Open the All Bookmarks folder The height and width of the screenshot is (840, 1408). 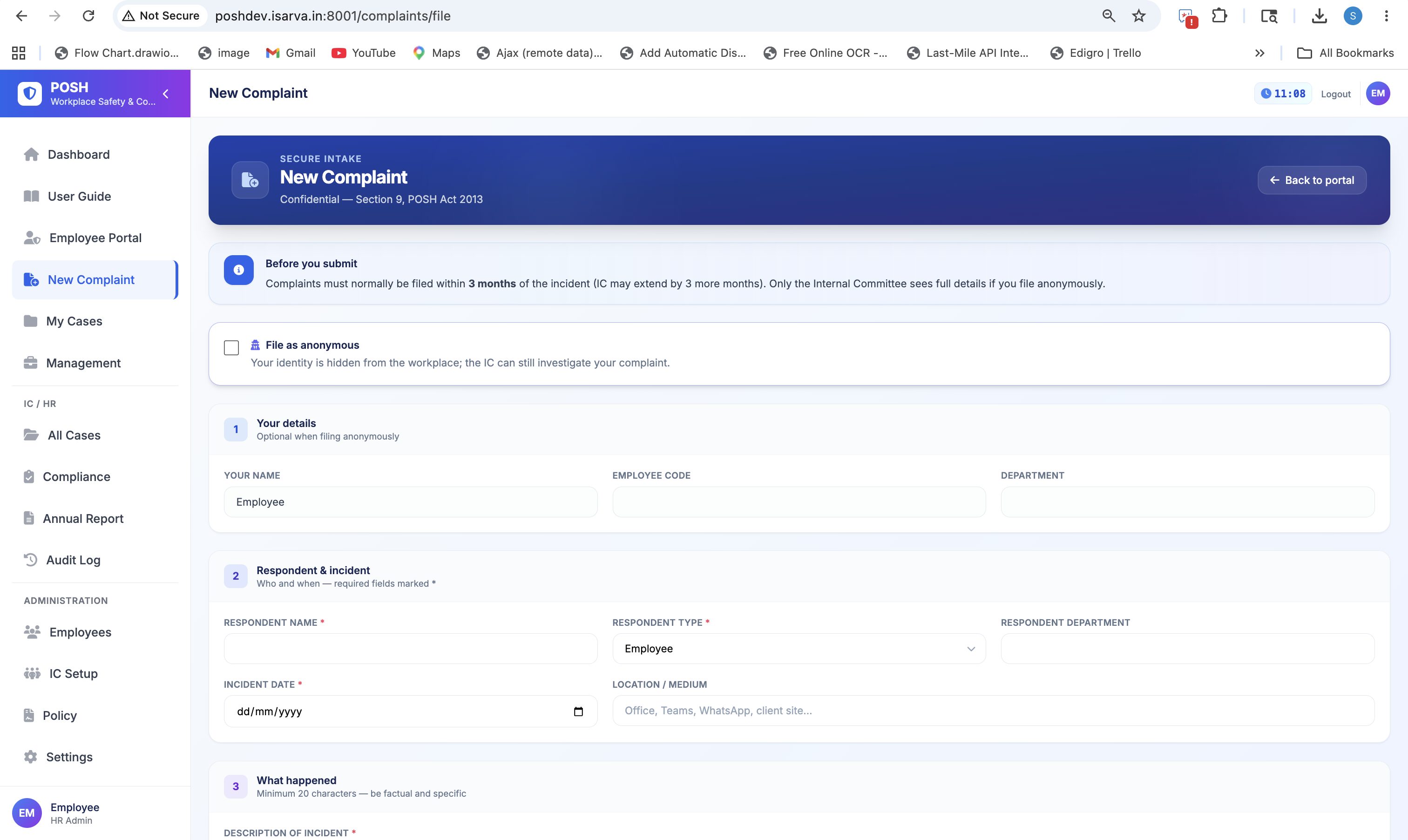tap(1345, 53)
